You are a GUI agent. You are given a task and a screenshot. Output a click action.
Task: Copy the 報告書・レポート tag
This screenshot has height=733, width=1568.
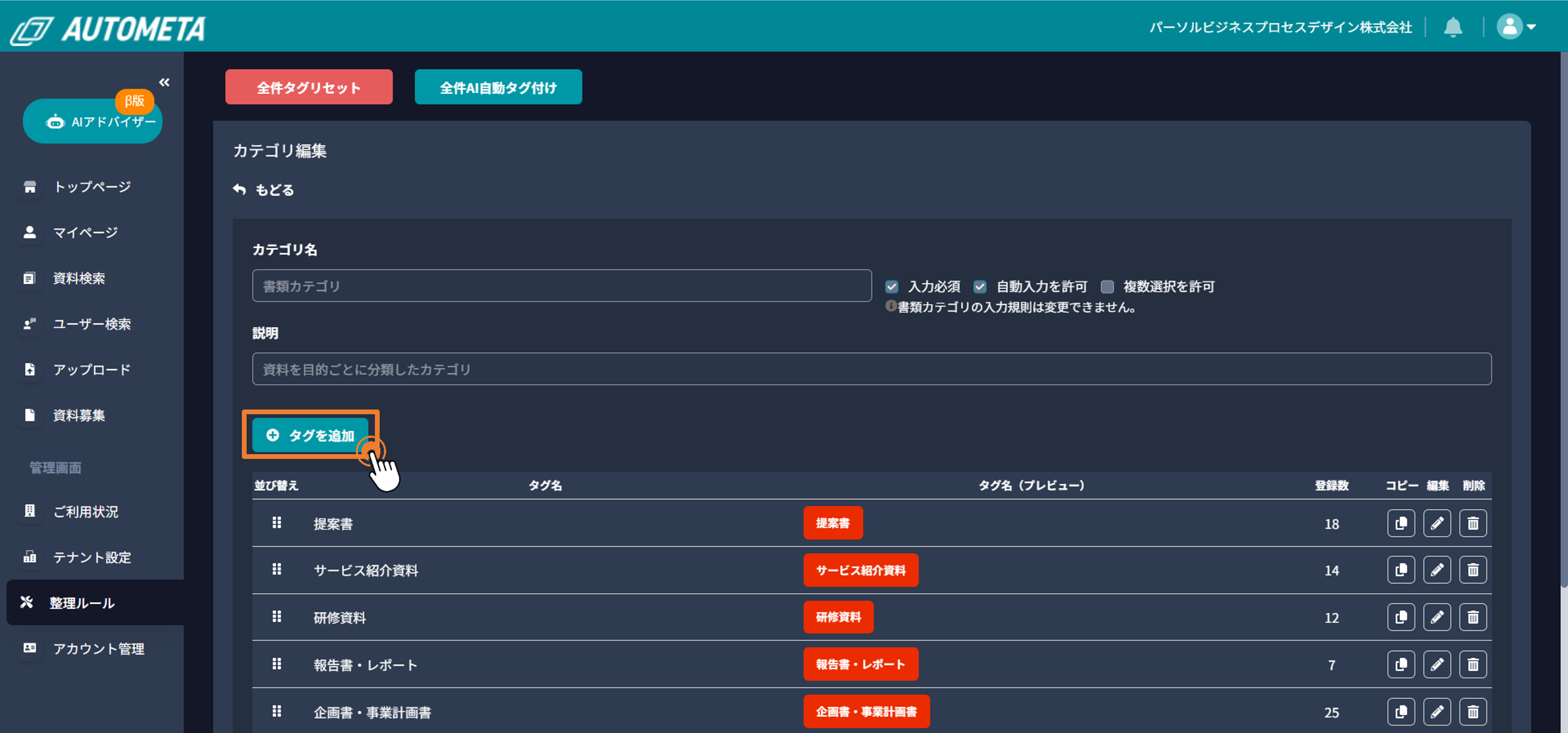coord(1401,665)
